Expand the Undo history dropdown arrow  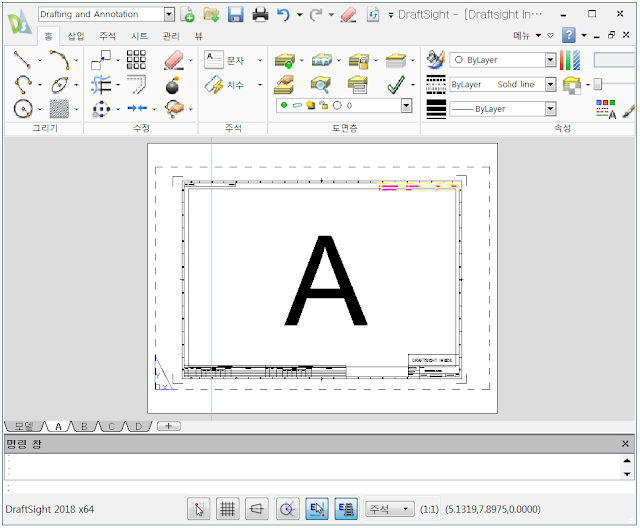click(x=300, y=15)
